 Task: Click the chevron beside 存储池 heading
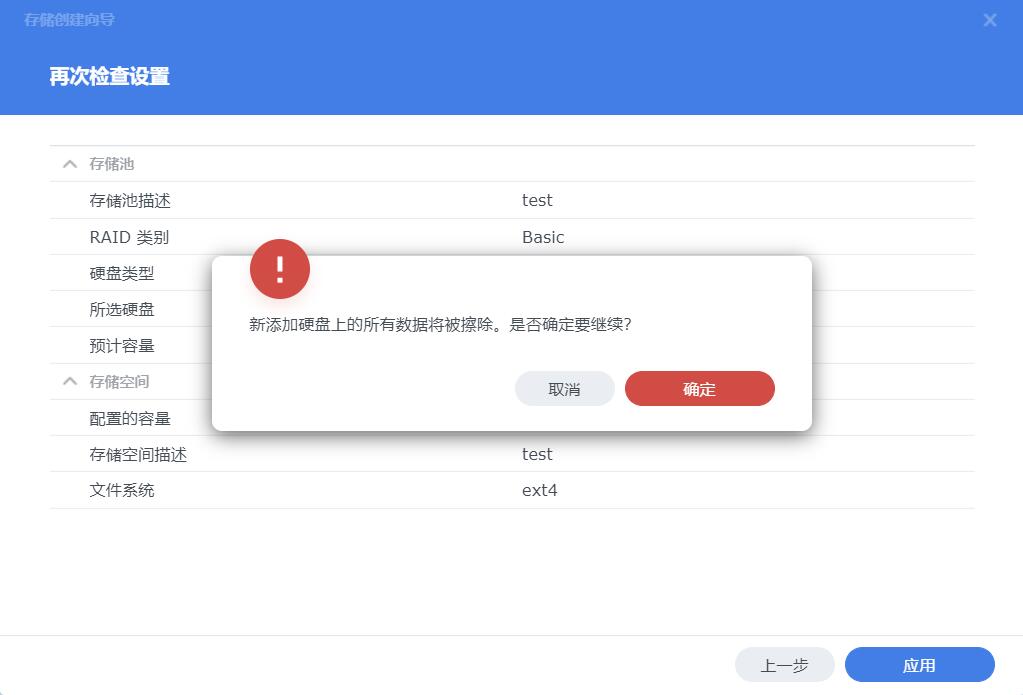click(x=69, y=163)
